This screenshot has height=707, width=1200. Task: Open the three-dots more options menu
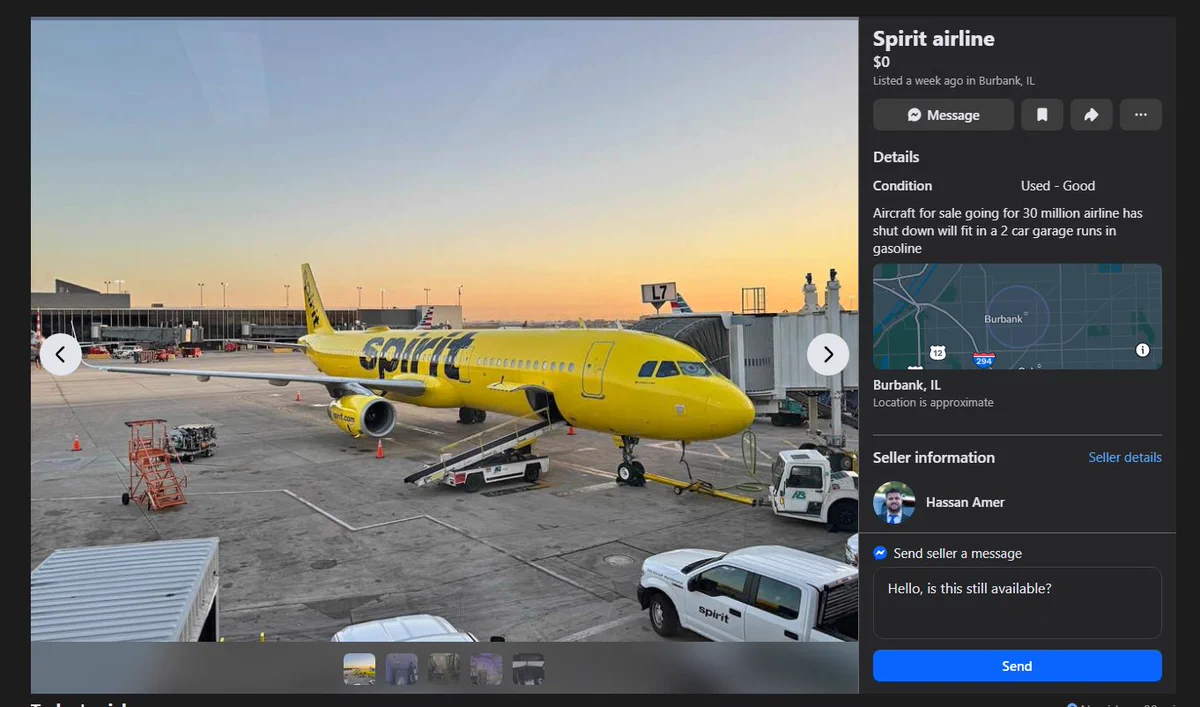click(x=1141, y=115)
